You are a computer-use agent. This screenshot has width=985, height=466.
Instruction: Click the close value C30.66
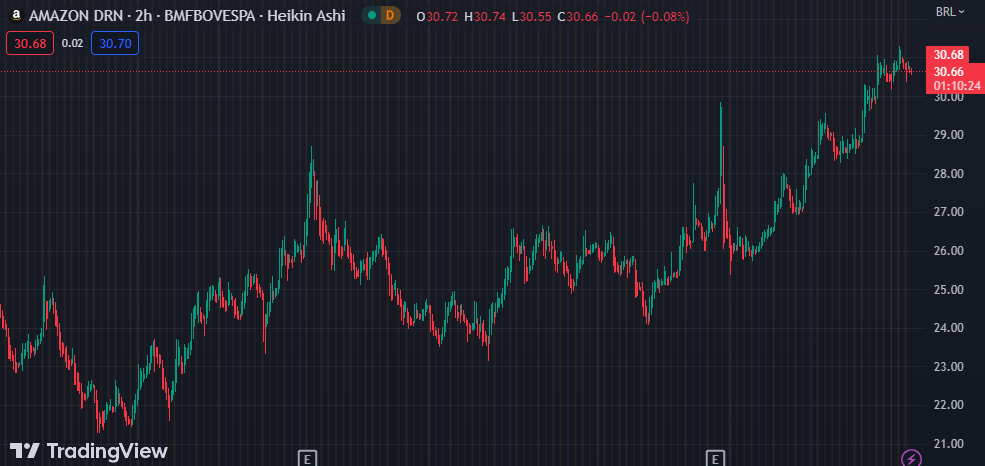pyautogui.click(x=578, y=16)
